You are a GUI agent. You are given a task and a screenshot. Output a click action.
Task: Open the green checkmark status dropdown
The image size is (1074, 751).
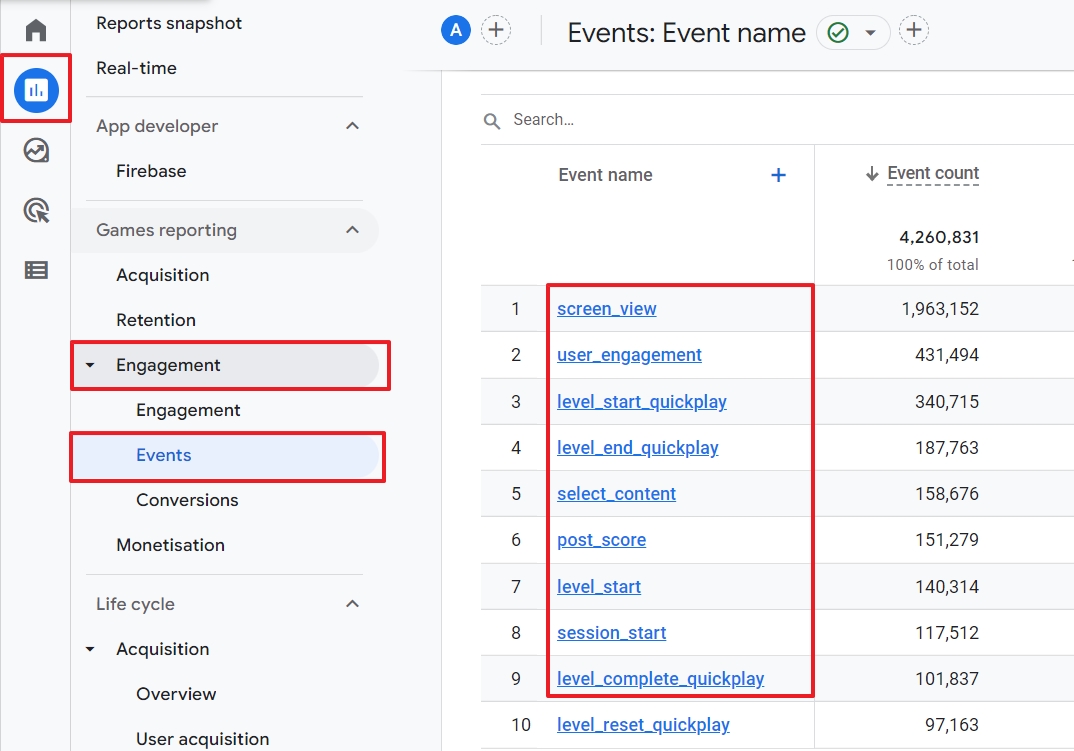(852, 33)
